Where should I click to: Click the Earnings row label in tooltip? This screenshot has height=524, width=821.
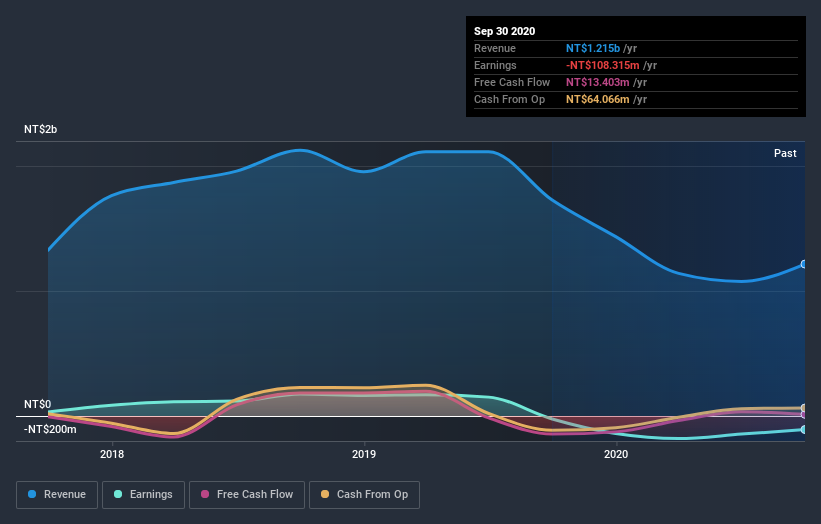pyautogui.click(x=495, y=65)
